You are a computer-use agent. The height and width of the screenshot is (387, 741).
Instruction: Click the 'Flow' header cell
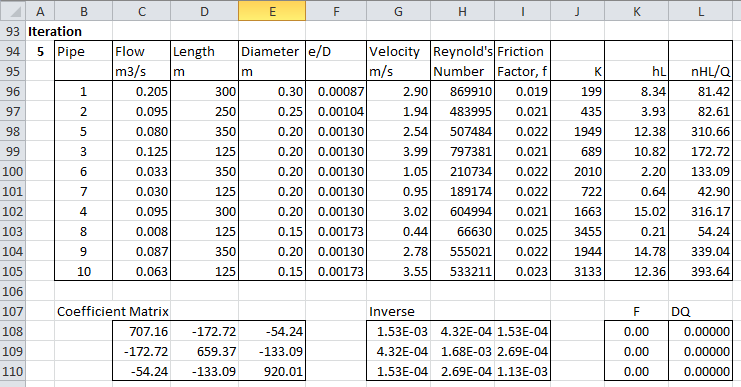(142, 51)
